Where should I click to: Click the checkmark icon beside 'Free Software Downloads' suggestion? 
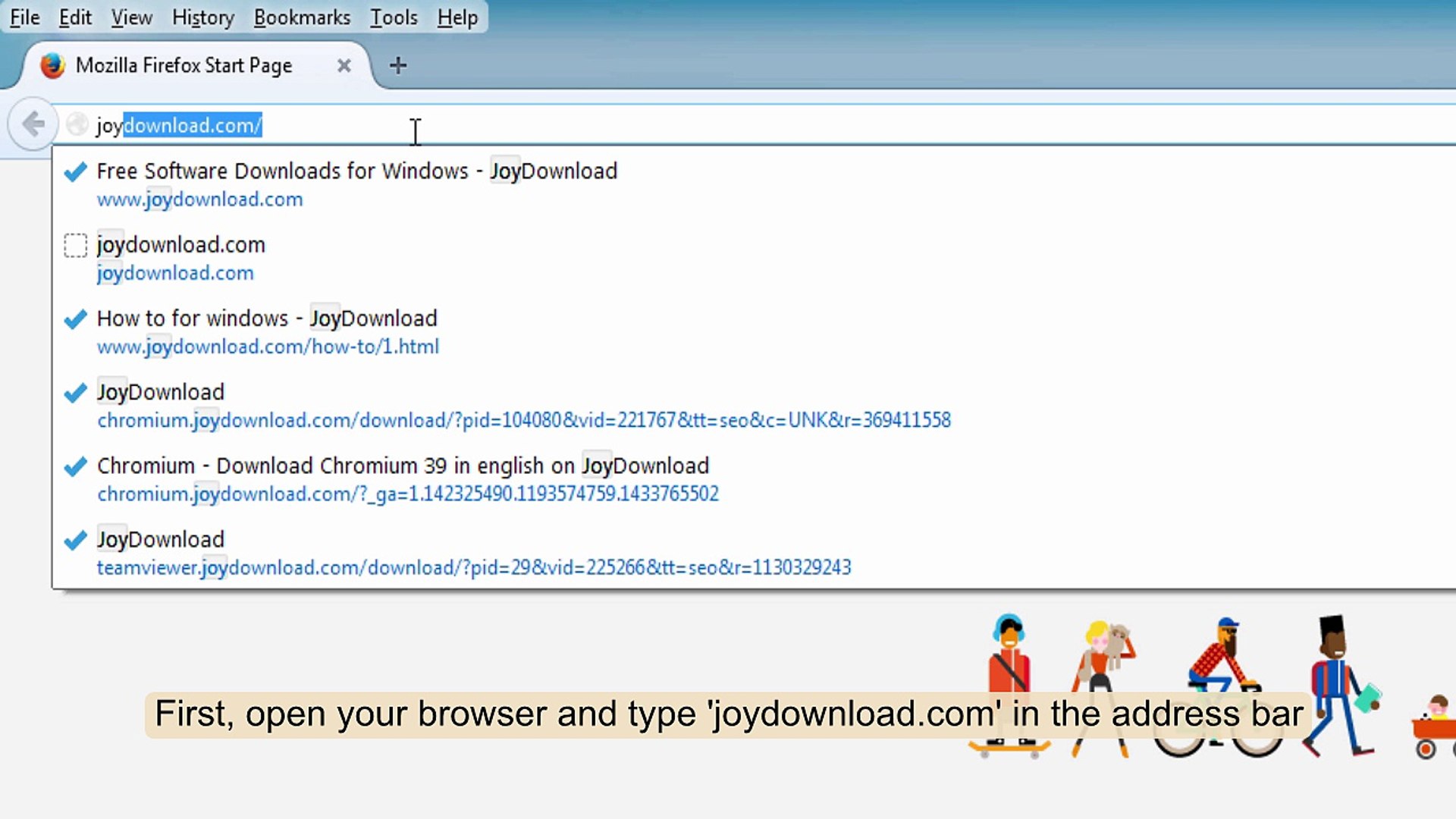(75, 171)
